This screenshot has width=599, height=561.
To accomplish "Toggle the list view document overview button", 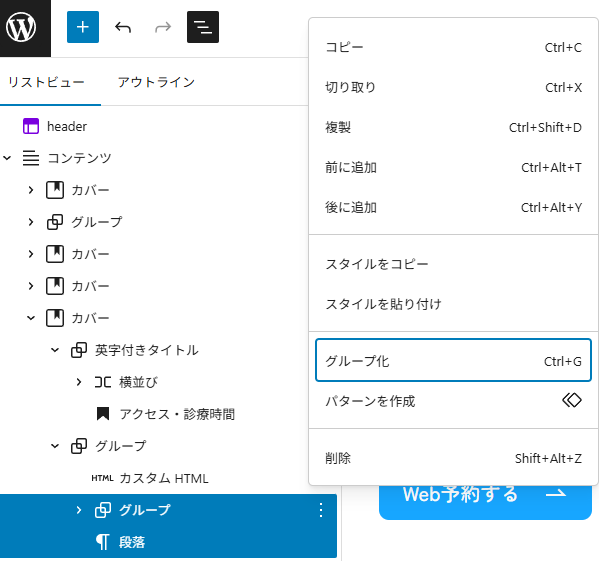I will (x=203, y=27).
